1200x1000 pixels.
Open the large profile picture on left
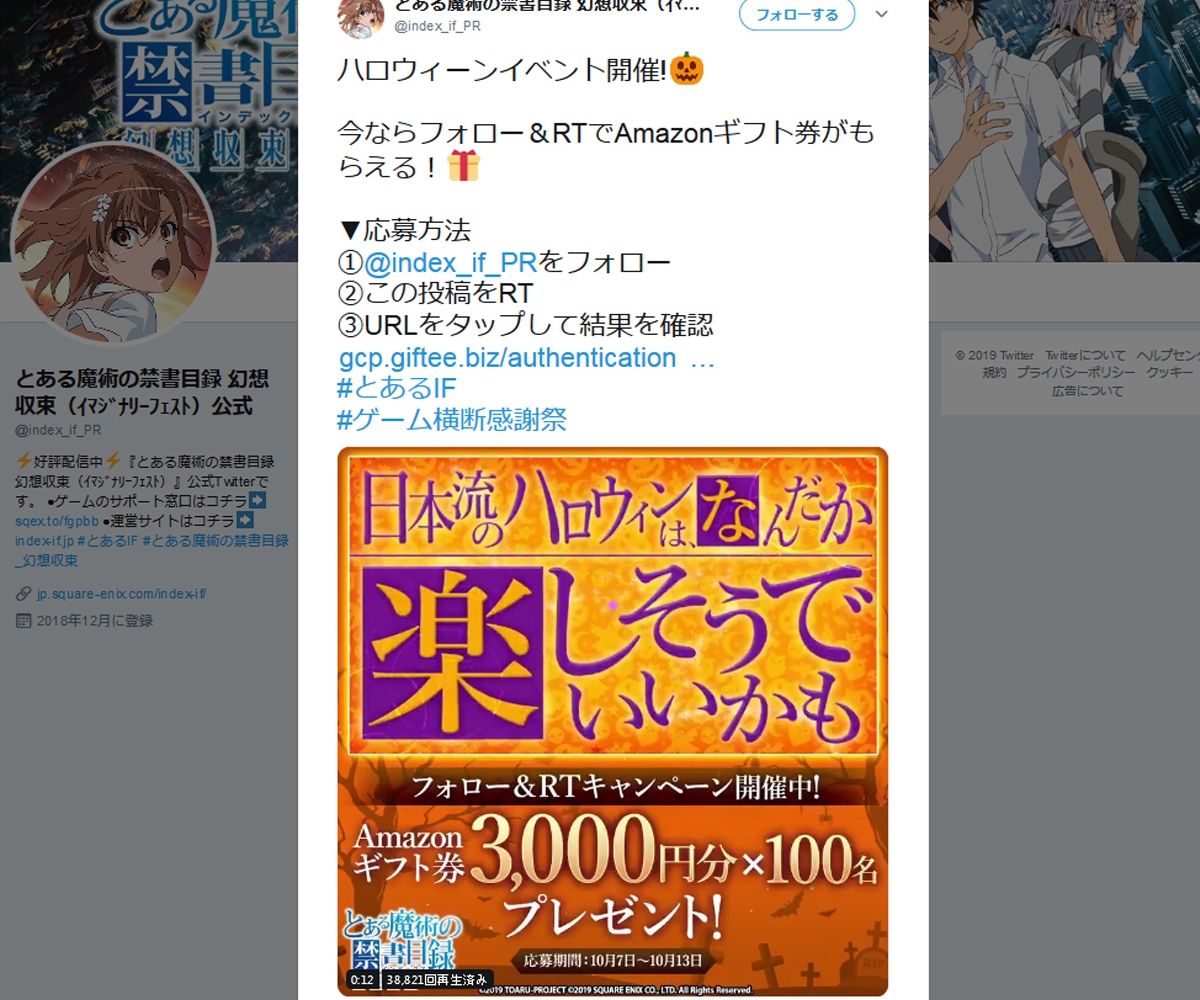pos(112,244)
